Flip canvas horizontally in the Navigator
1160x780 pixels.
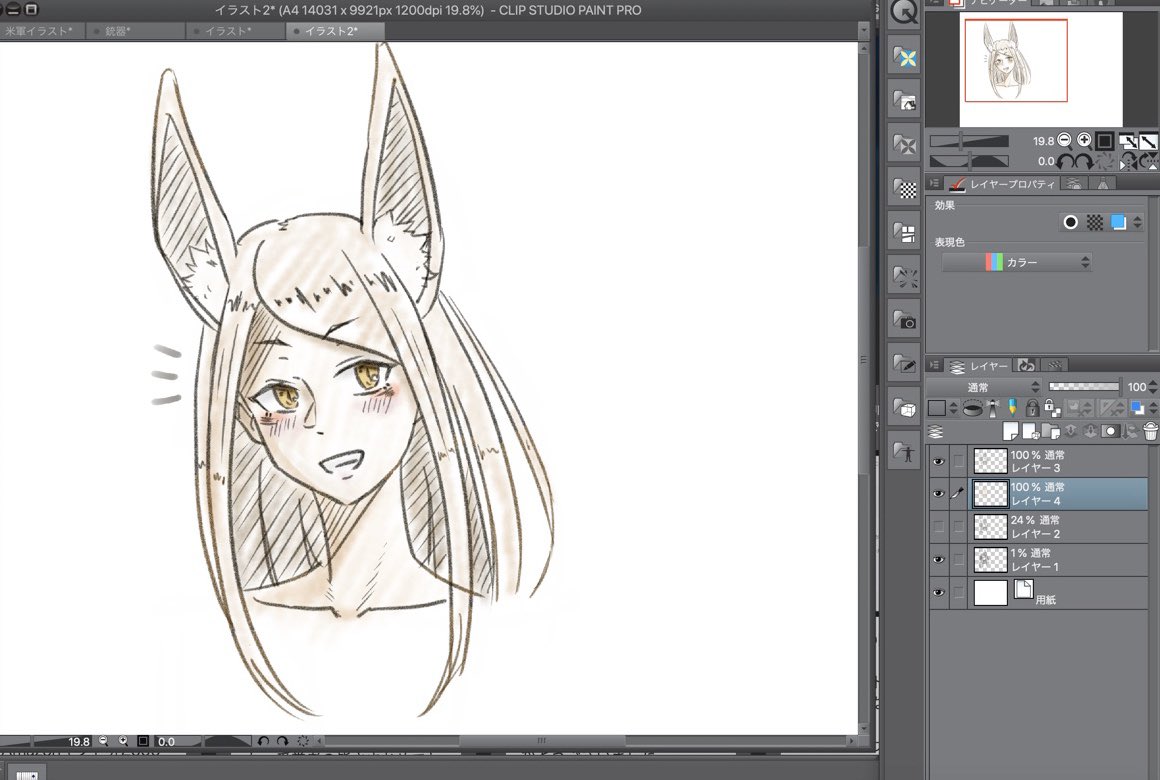coord(1129,161)
